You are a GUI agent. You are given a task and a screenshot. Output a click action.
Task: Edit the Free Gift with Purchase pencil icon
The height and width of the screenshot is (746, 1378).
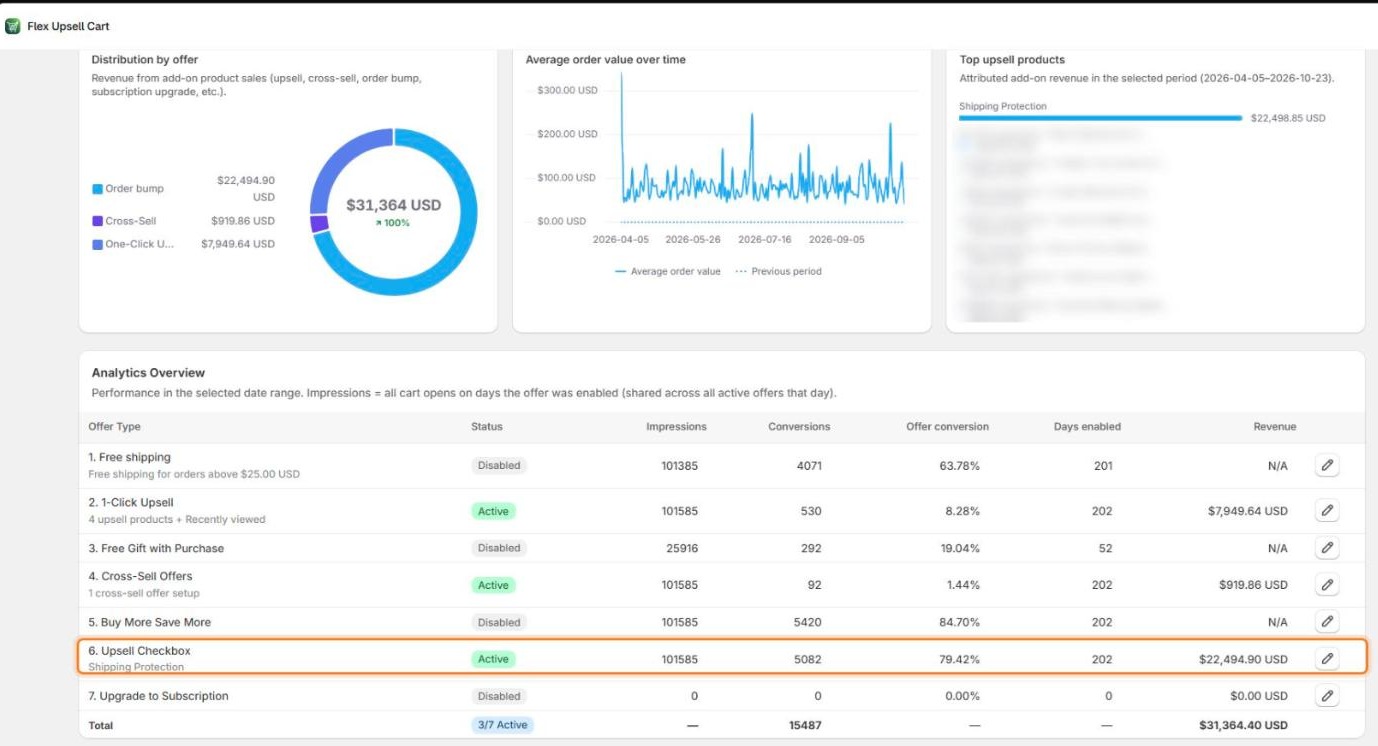(x=1327, y=548)
